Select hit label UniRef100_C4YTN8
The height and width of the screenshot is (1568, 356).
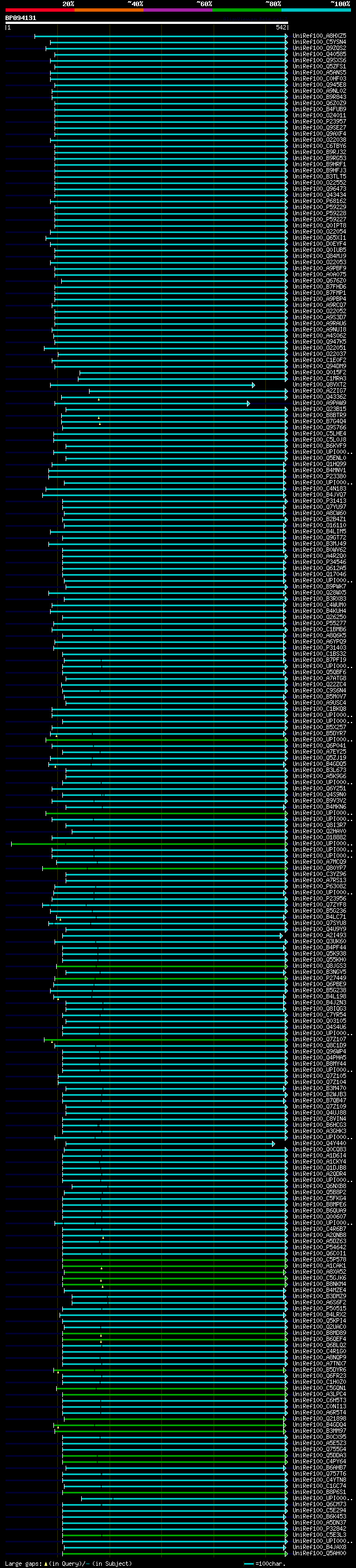click(x=319, y=1480)
